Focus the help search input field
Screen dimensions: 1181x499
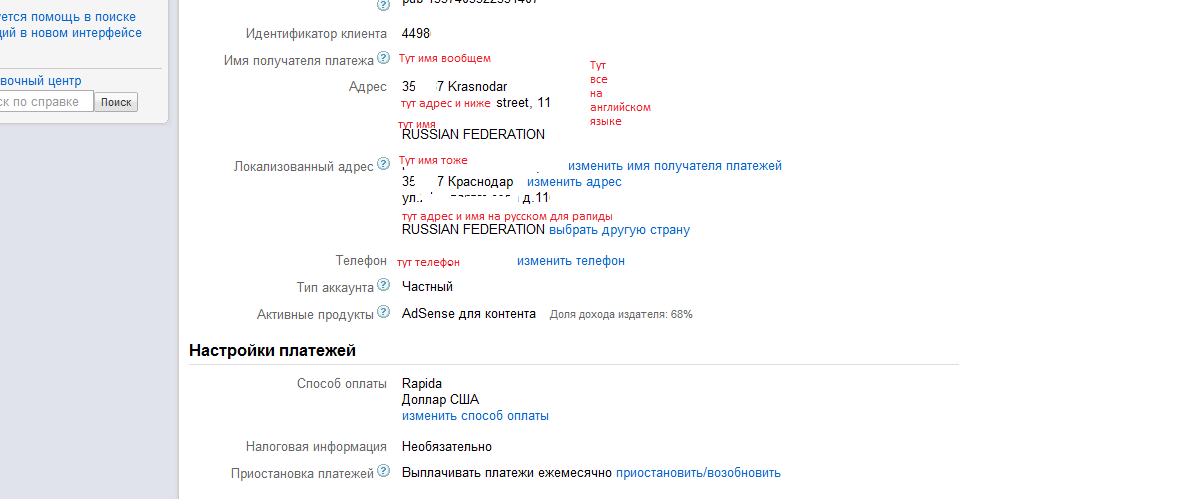coord(45,102)
